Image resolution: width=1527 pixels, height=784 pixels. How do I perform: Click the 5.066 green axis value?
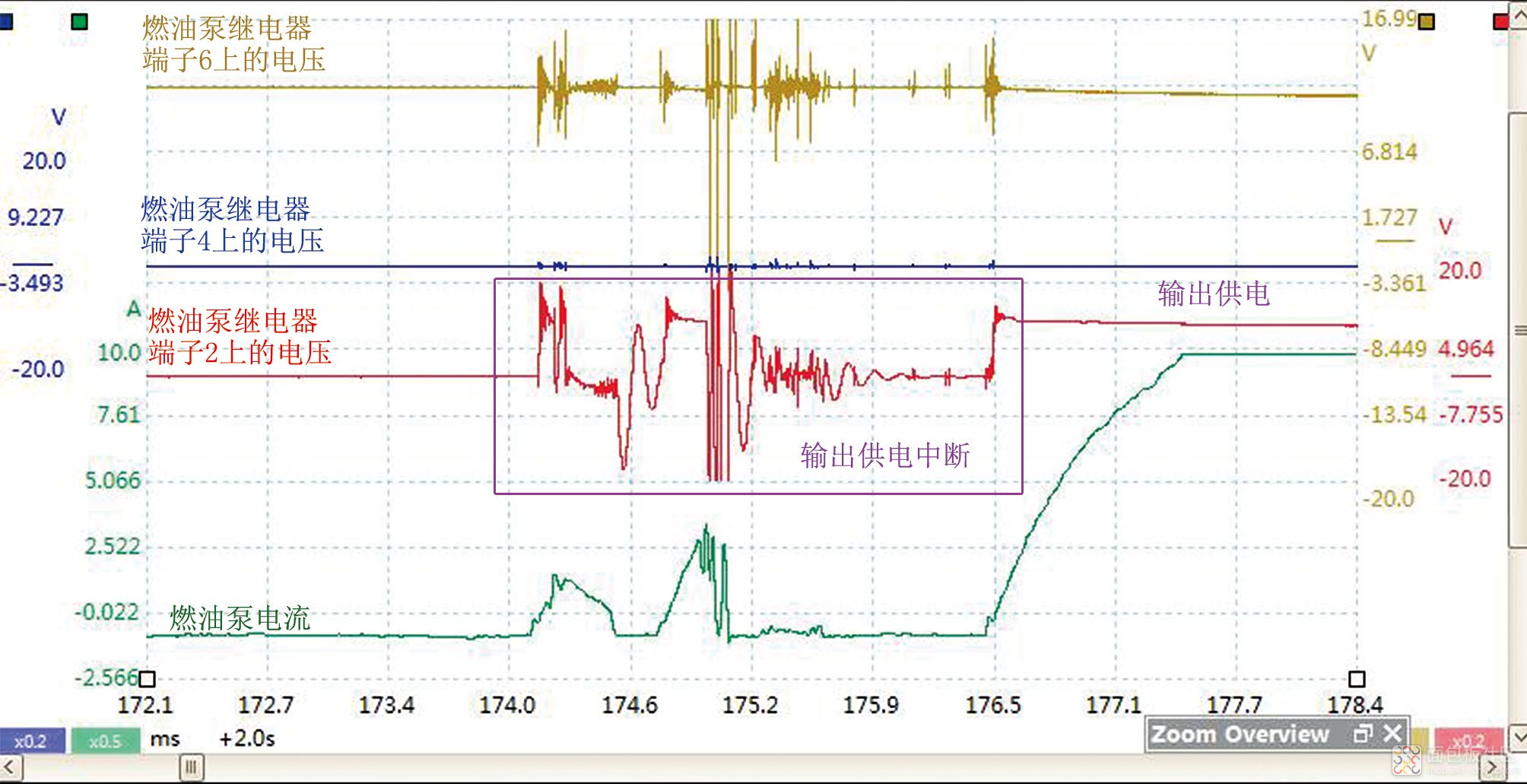[x=113, y=481]
